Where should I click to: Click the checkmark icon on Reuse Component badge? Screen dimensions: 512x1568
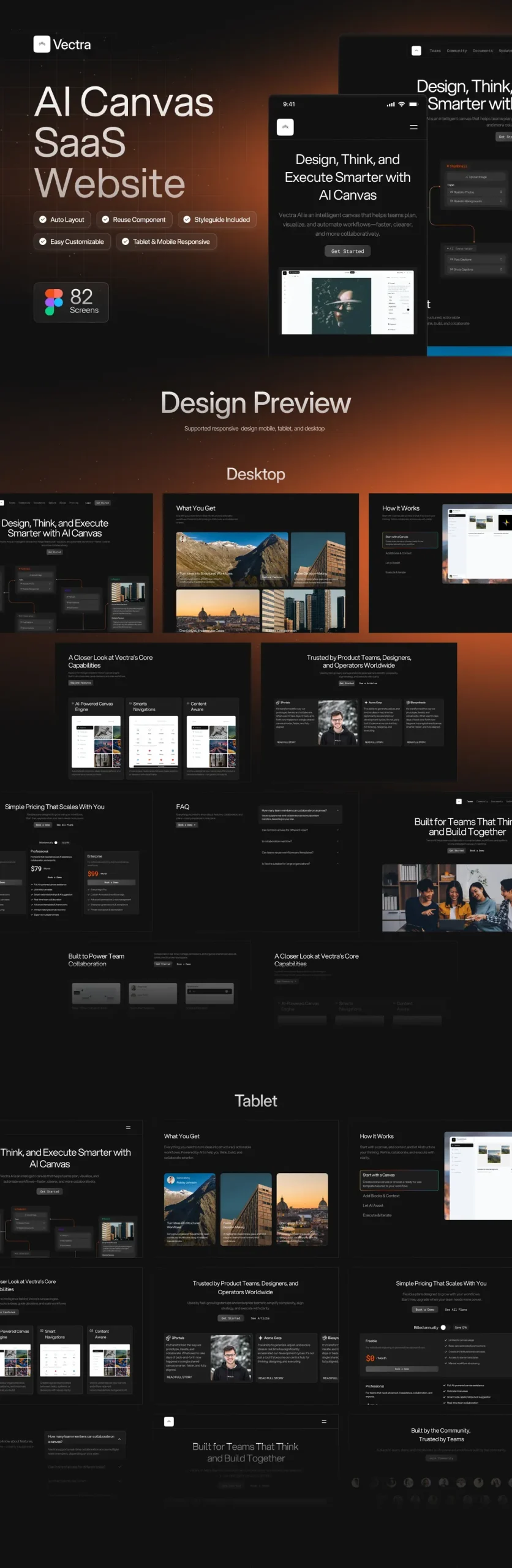point(105,220)
